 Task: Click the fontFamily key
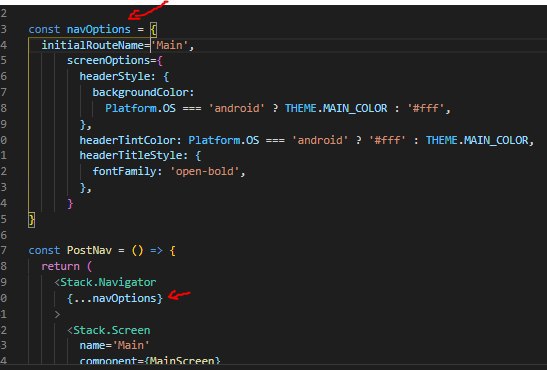point(124,172)
